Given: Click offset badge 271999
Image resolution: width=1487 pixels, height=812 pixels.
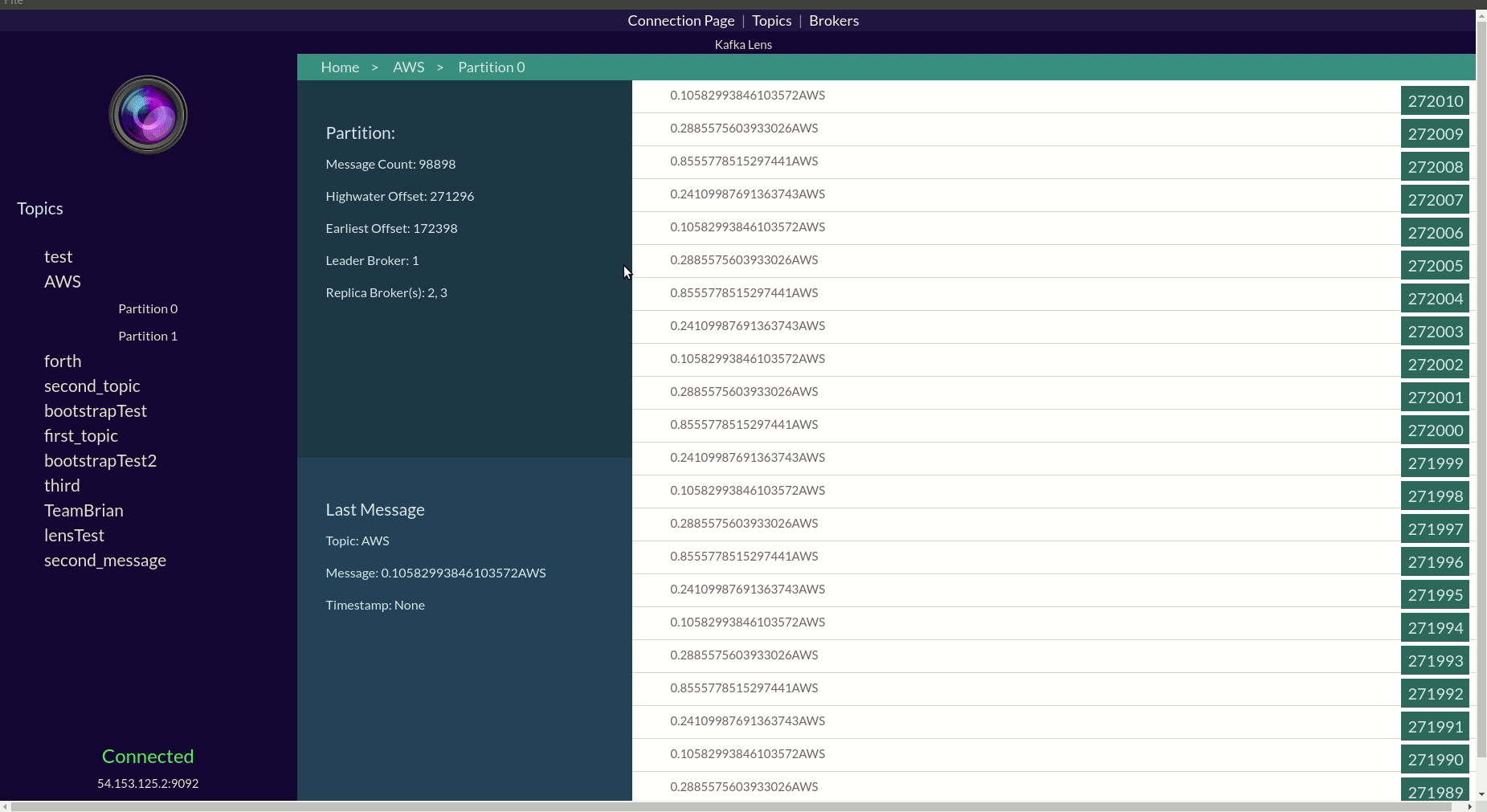Looking at the screenshot, I should 1435,463.
